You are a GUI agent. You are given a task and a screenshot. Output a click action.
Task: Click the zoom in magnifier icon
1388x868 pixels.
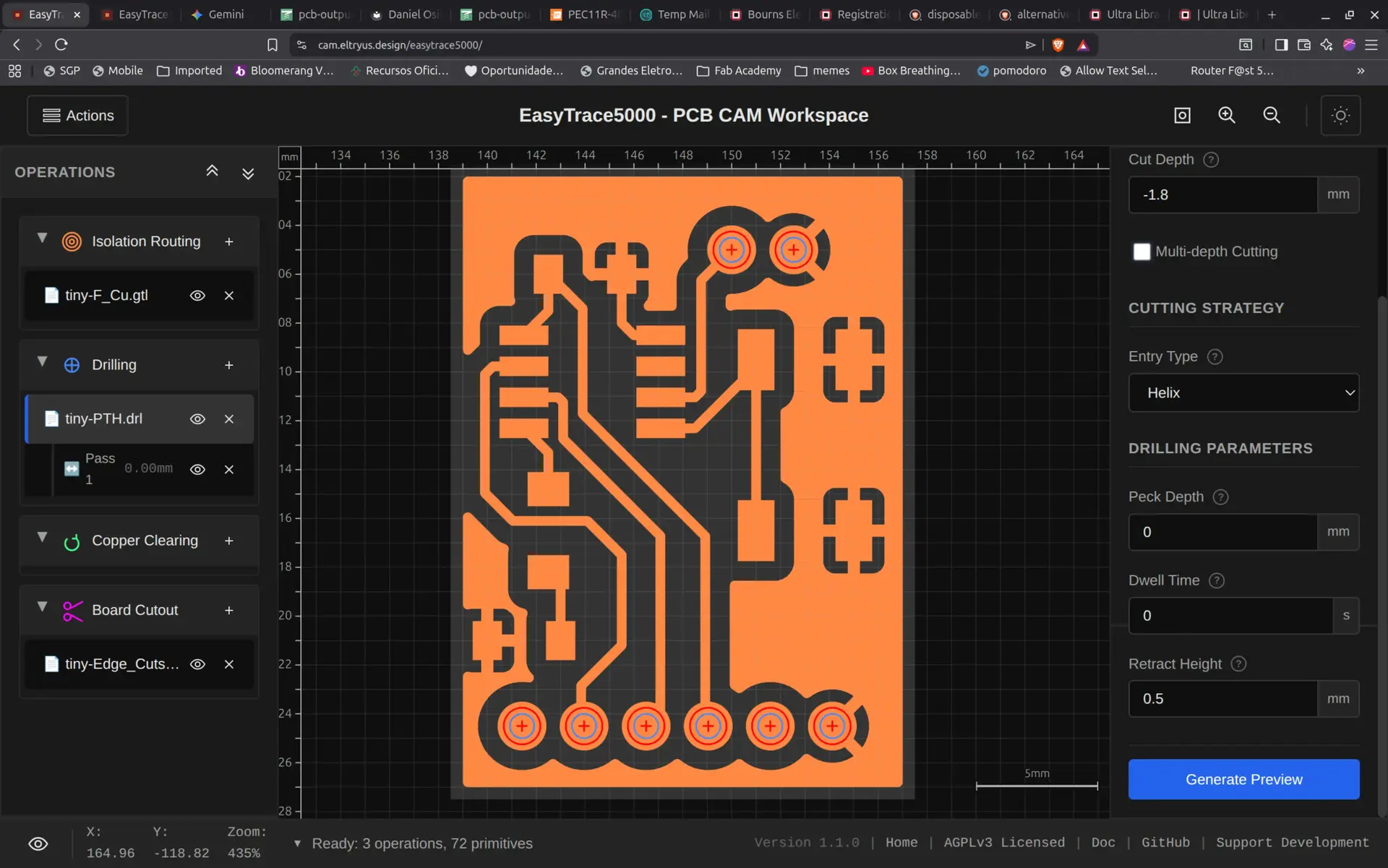pos(1227,116)
